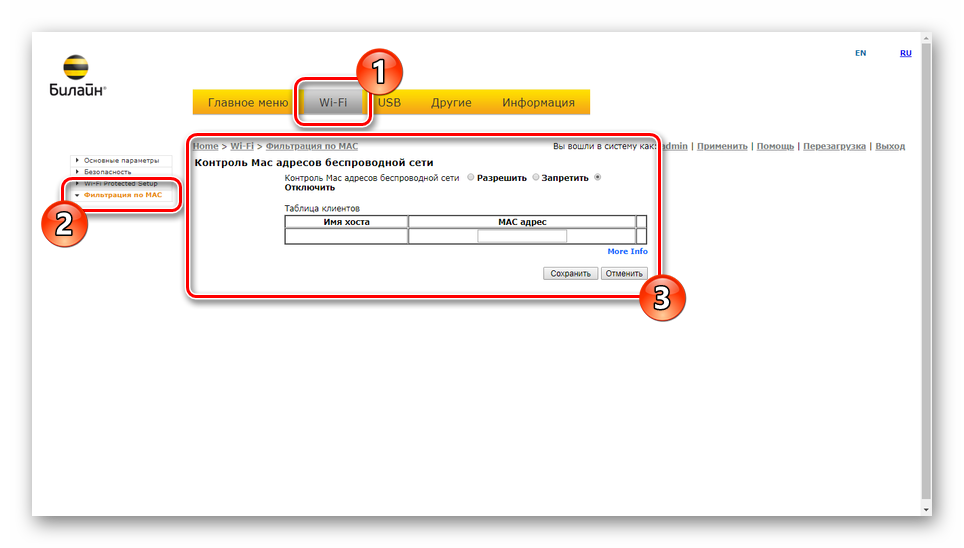Select the Запретить radio button
This screenshot has height=548, width=964.
[536, 177]
